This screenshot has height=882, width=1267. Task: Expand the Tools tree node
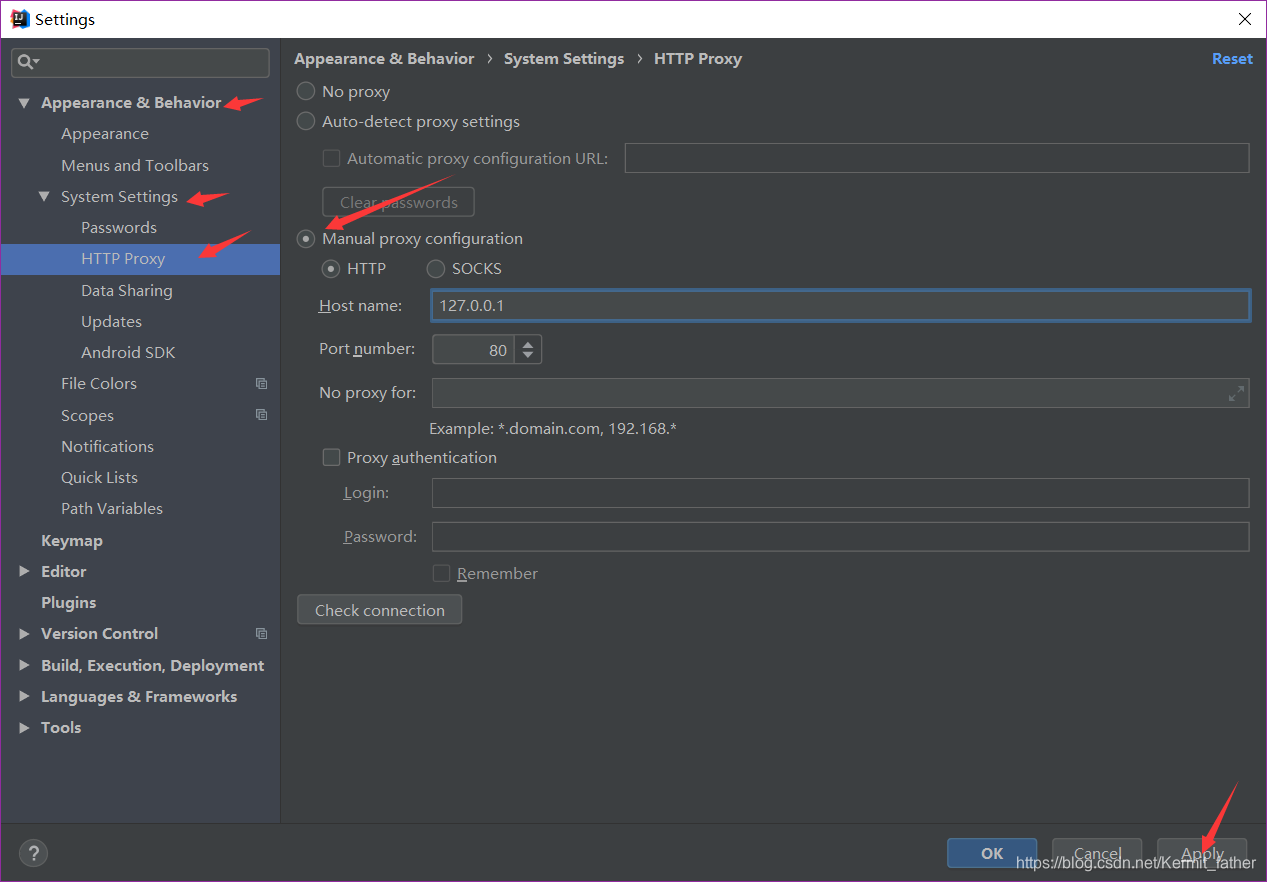pyautogui.click(x=24, y=727)
